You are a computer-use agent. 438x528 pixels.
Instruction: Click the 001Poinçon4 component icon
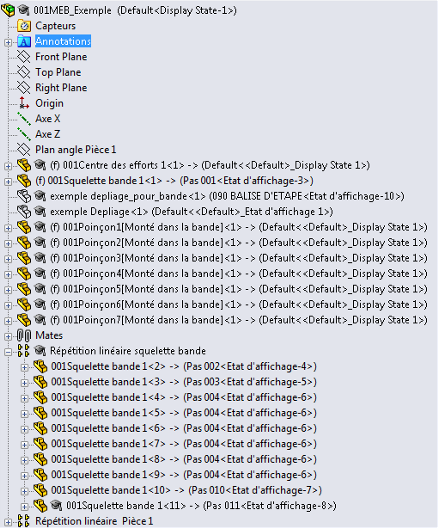point(24,274)
